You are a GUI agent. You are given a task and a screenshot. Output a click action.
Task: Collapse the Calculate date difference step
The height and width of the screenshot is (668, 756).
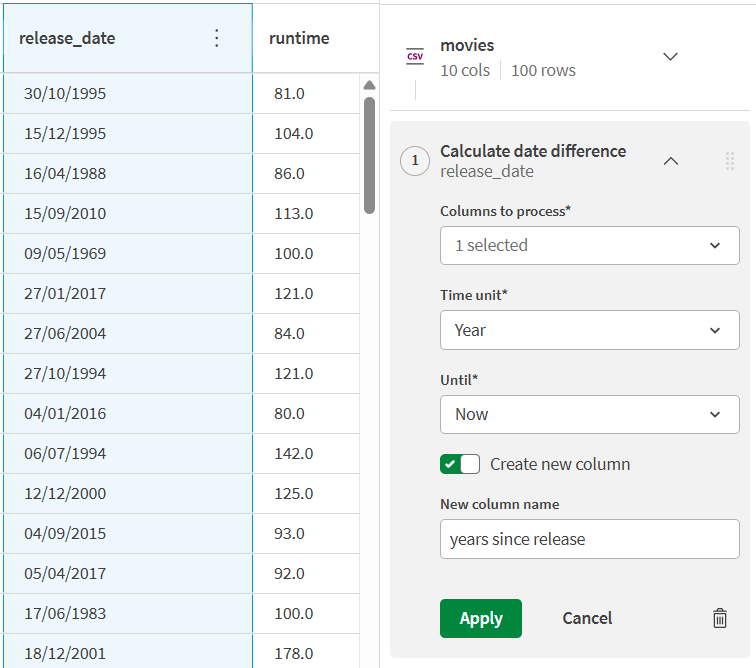tap(671, 161)
